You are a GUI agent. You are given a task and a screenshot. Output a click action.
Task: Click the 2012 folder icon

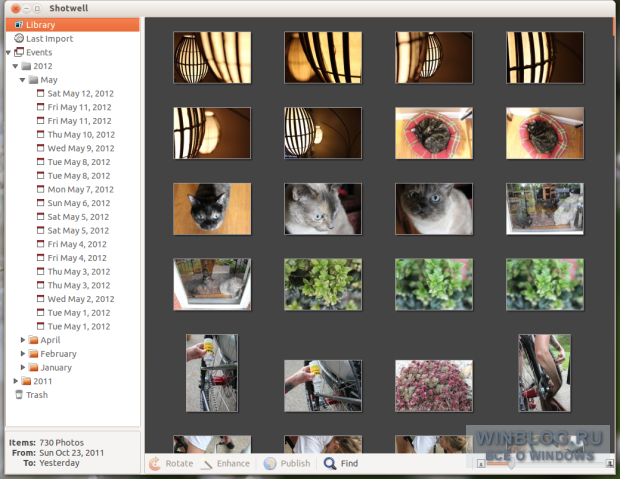(26, 66)
